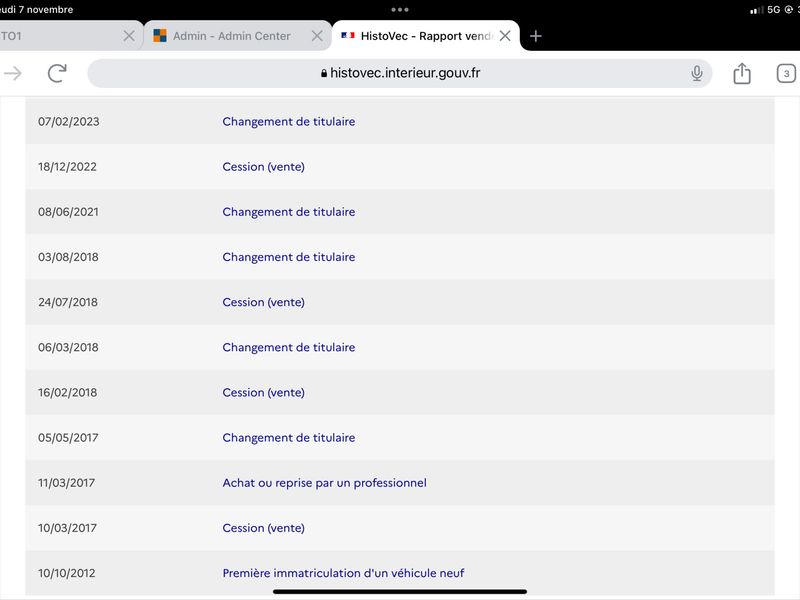Open the tab overview showing 3 tabs
The image size is (800, 600).
coord(786,73)
